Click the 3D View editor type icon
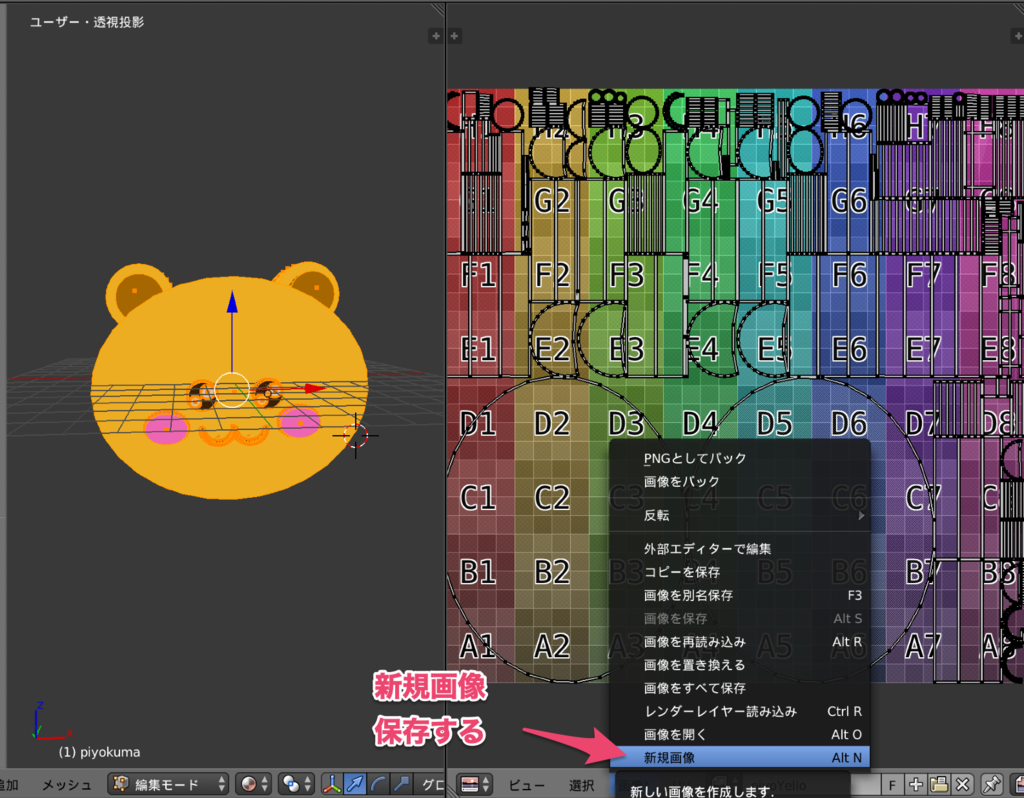Viewport: 1024px width, 798px height. (x=4, y=785)
